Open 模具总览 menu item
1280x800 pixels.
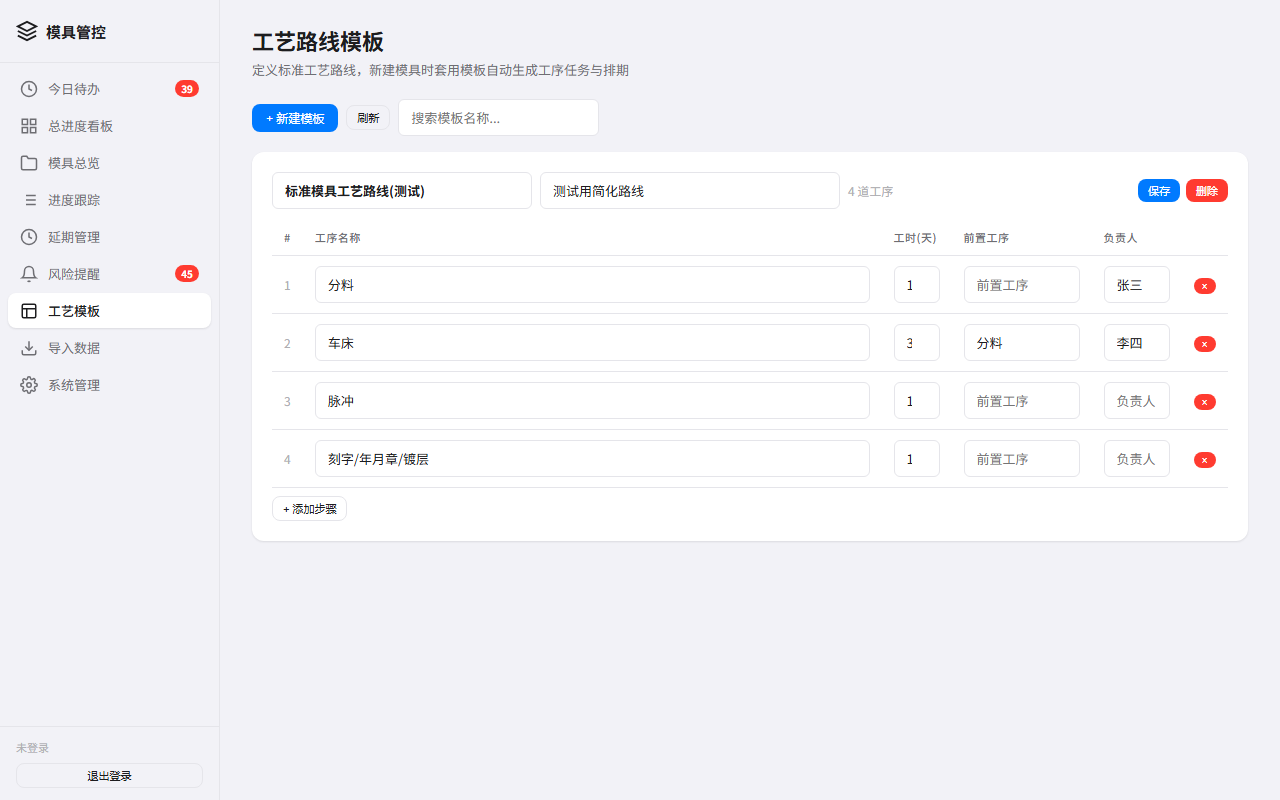click(109, 163)
